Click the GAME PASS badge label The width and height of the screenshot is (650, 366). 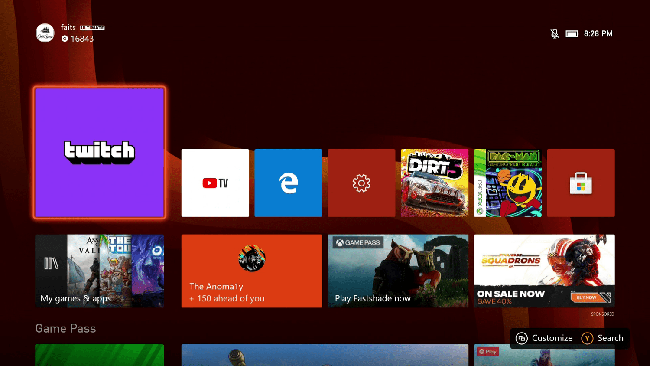(358, 242)
